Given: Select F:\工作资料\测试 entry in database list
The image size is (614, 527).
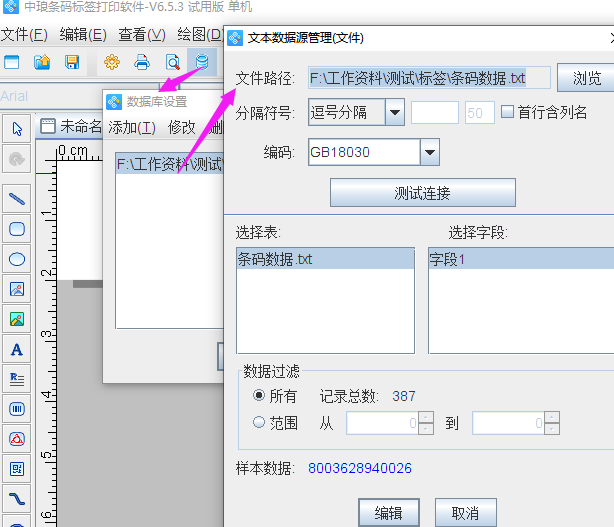Looking at the screenshot, I should 170,164.
